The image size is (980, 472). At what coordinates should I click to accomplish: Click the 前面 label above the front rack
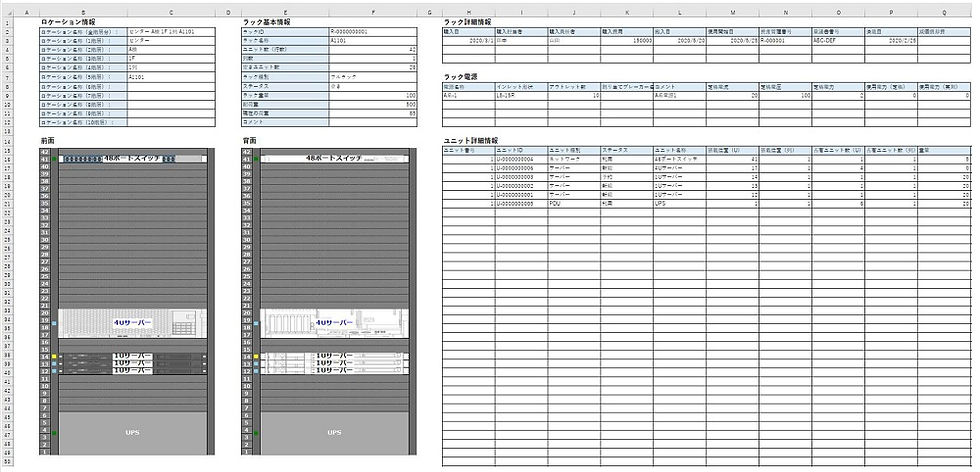pyautogui.click(x=48, y=141)
